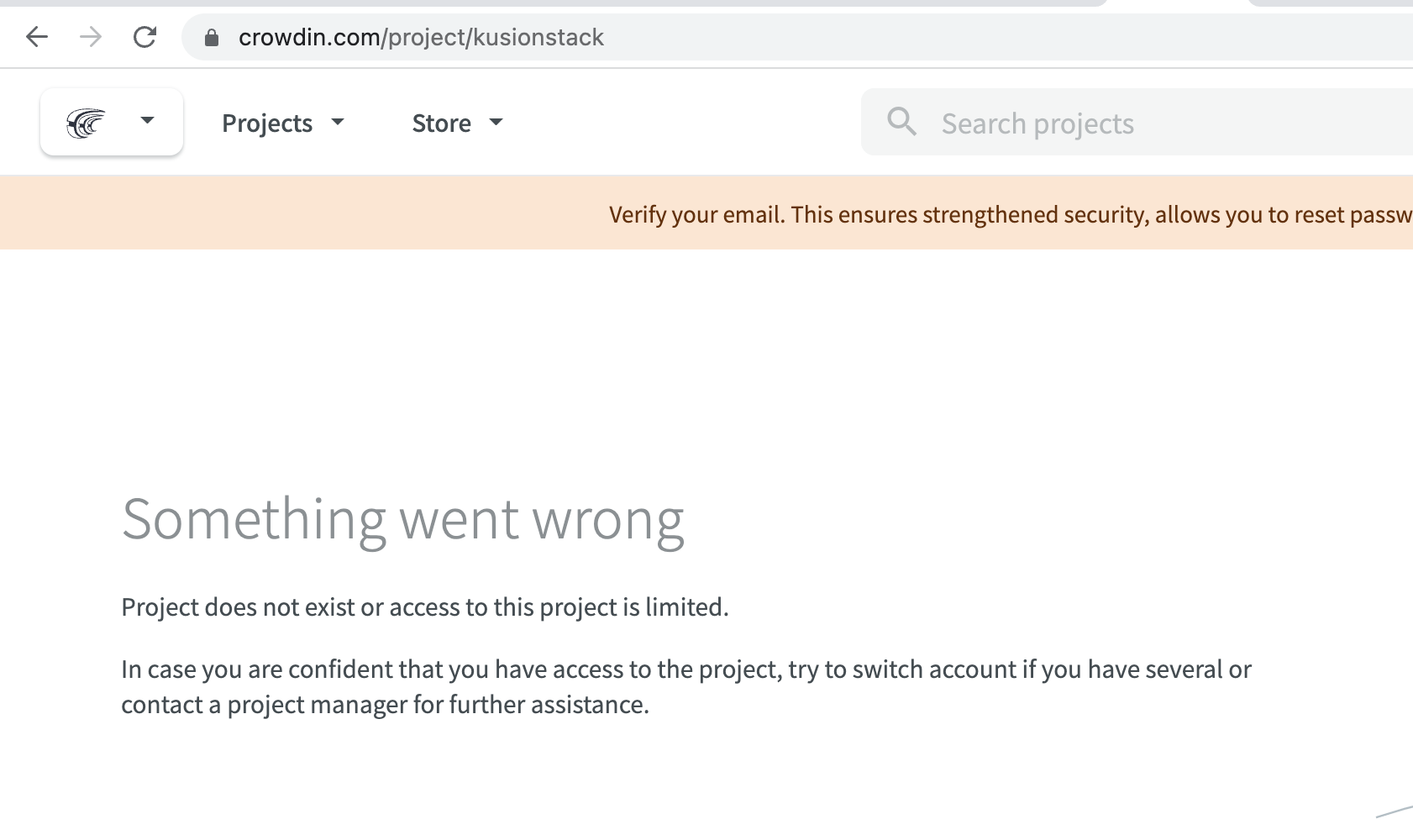Reload the kusionstack project page

pos(144,37)
